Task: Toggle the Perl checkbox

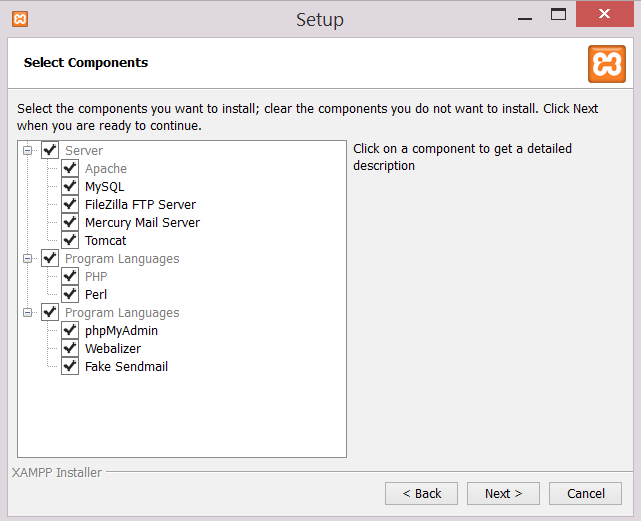Action: pyautogui.click(x=70, y=295)
